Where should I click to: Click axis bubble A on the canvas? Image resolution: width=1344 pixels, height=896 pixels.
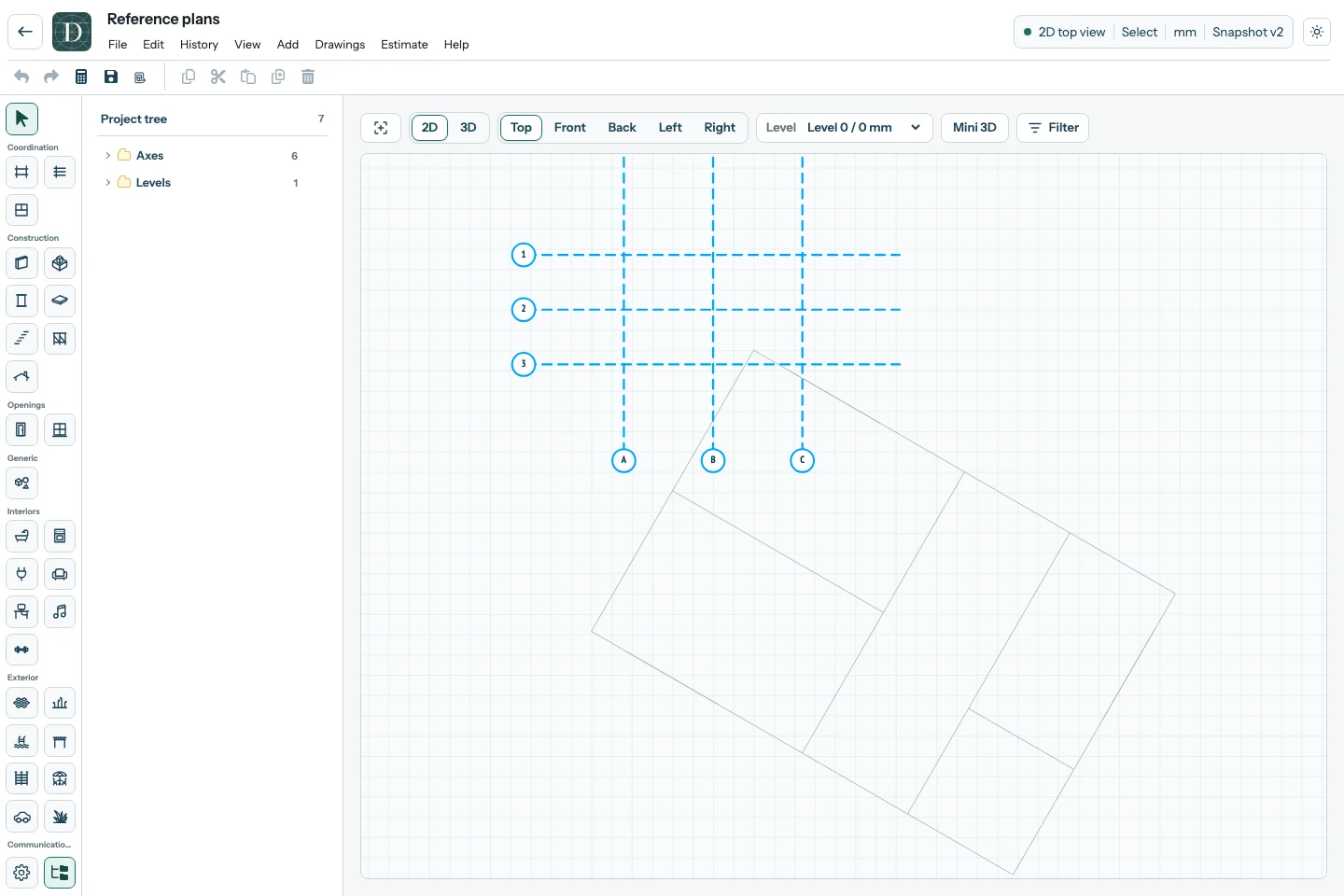pos(623,460)
